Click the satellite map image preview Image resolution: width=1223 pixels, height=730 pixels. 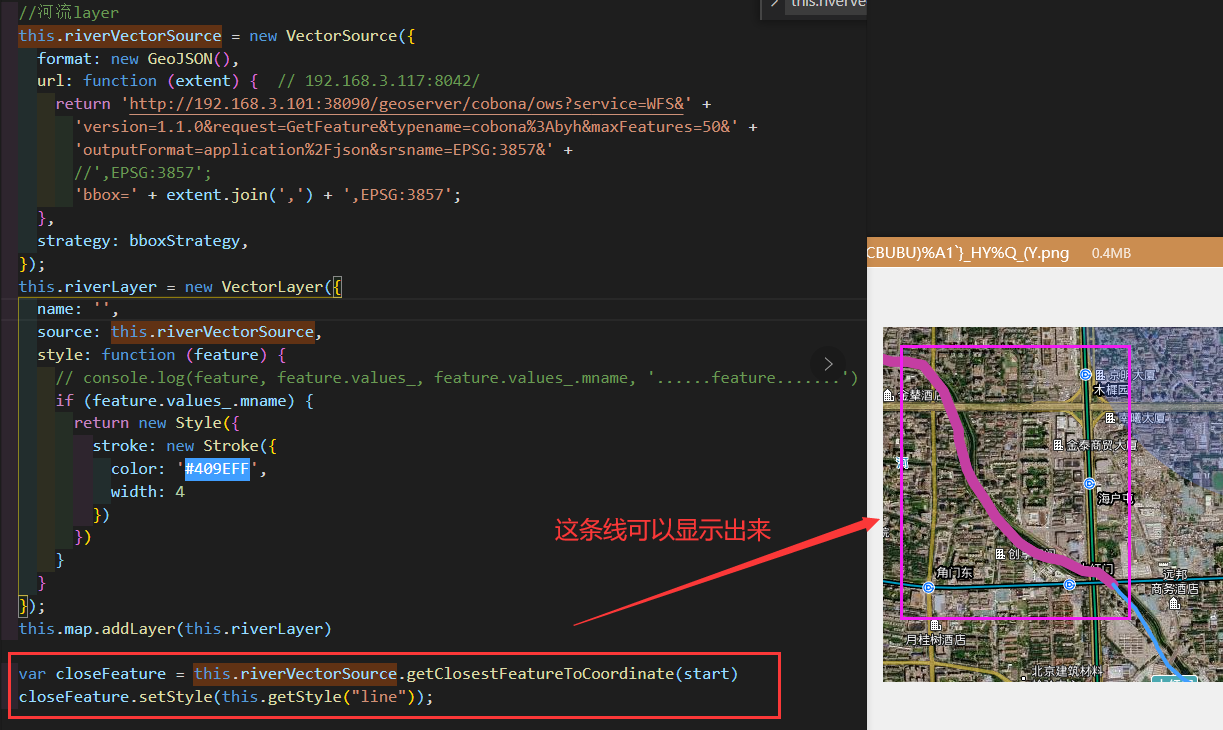[x=1050, y=500]
